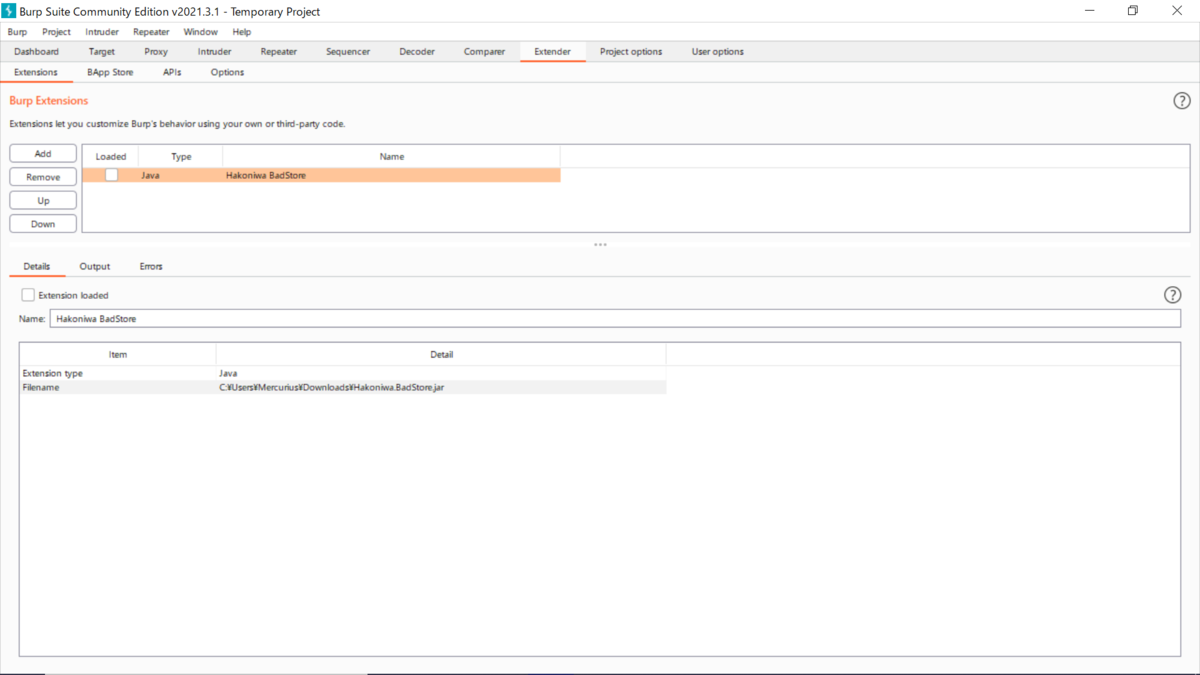
Task: Select the Details tab
Action: (x=37, y=267)
